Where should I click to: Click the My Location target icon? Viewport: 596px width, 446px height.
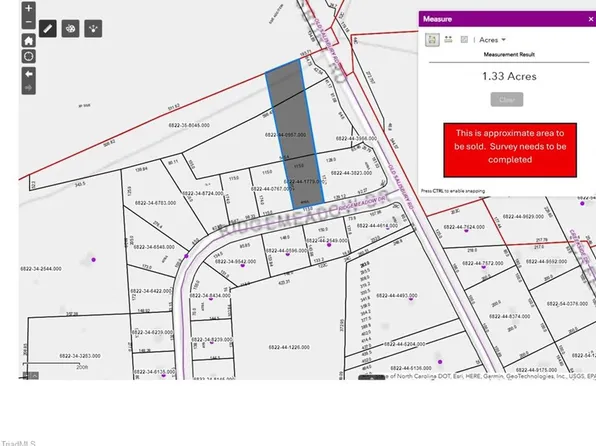(x=29, y=56)
